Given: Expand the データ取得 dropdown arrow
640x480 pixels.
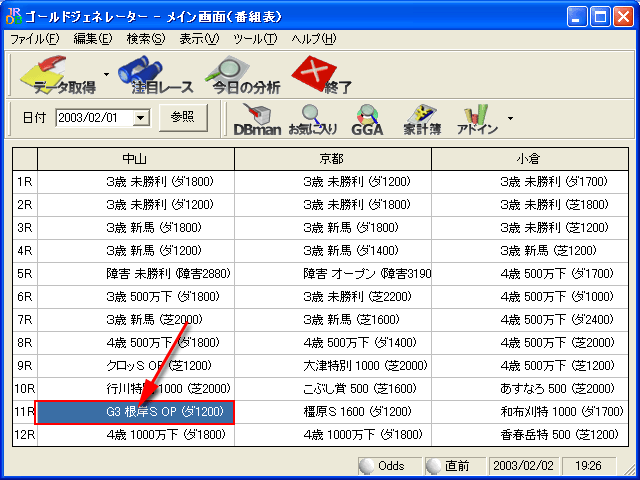Looking at the screenshot, I should pos(103,87).
